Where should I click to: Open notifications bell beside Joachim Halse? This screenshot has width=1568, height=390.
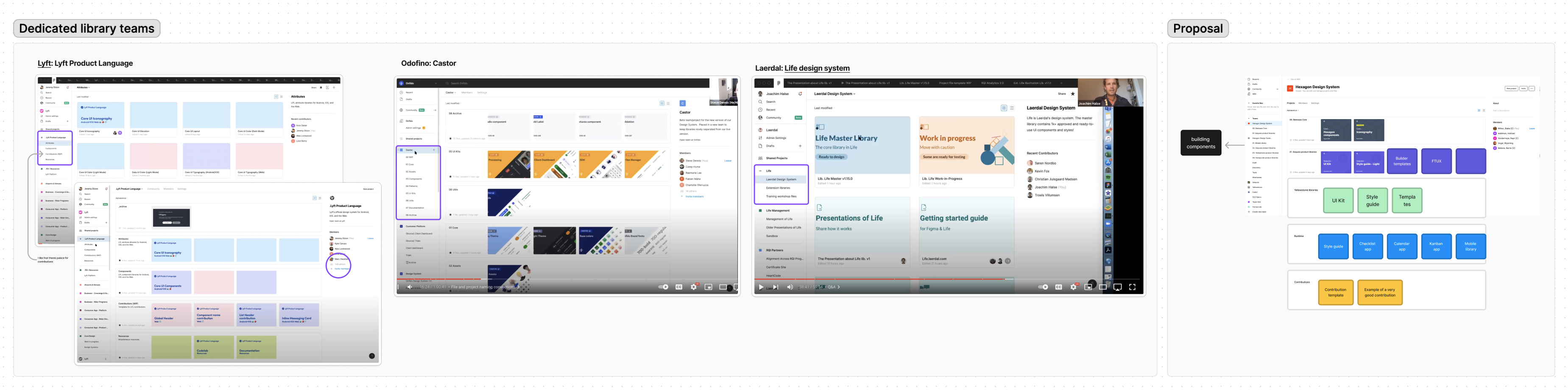(x=800, y=94)
